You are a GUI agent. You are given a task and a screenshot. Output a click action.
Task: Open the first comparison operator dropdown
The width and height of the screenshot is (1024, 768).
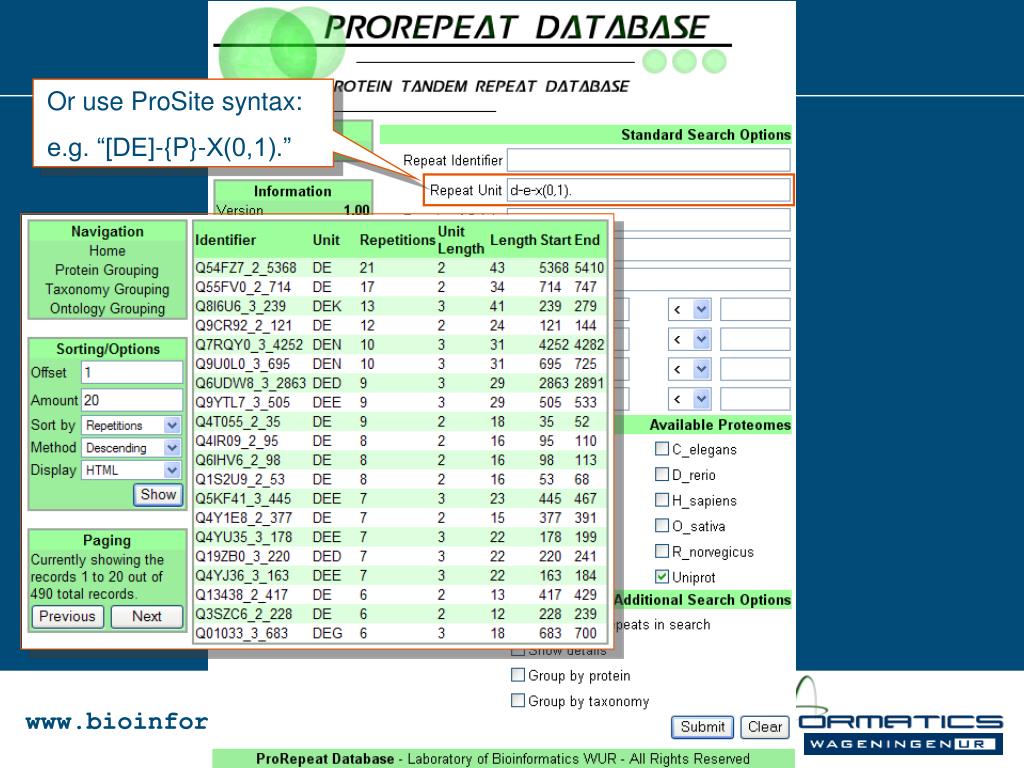coord(689,310)
